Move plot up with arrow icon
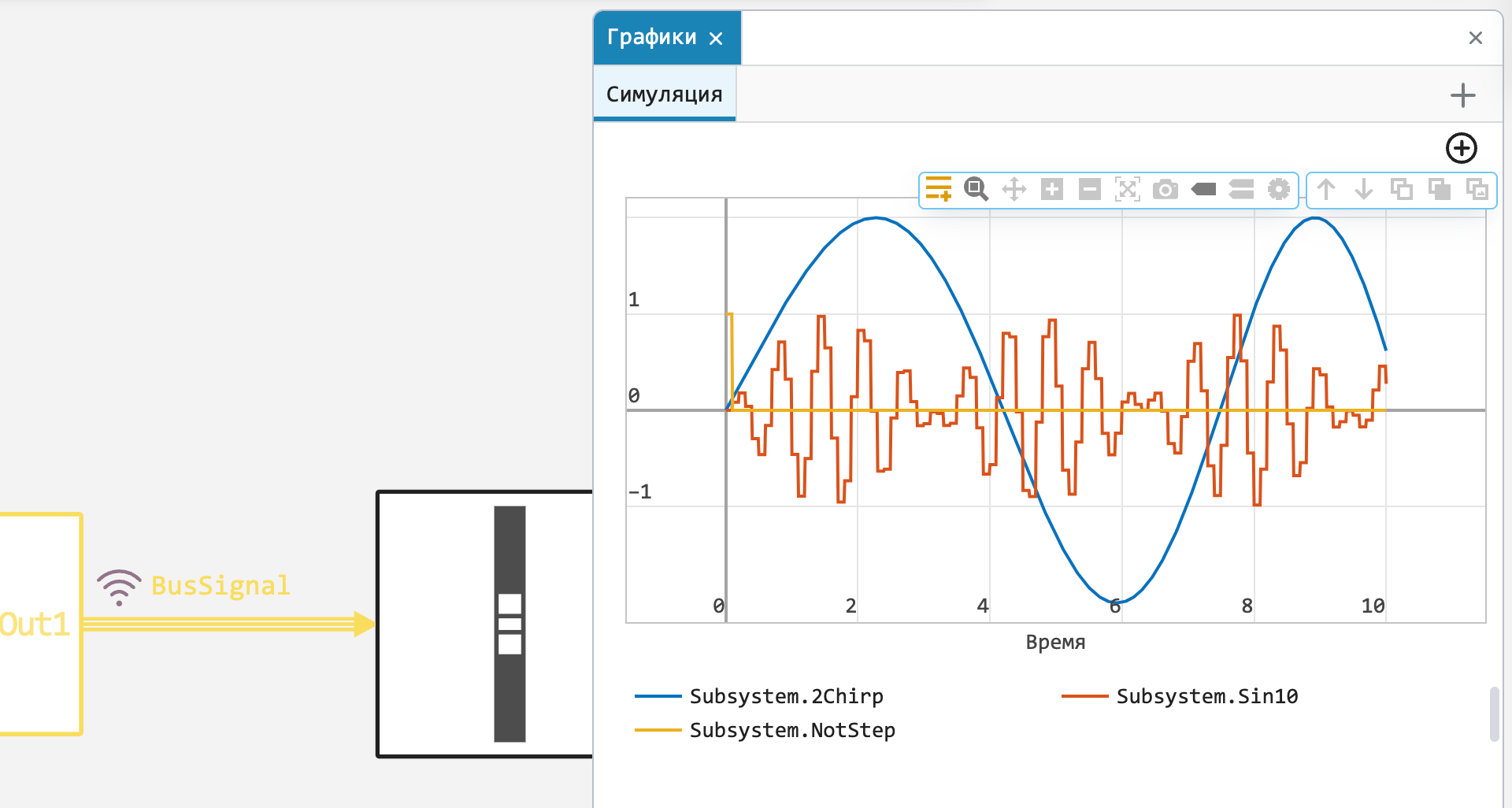Viewport: 1512px width, 808px height. coord(1326,189)
